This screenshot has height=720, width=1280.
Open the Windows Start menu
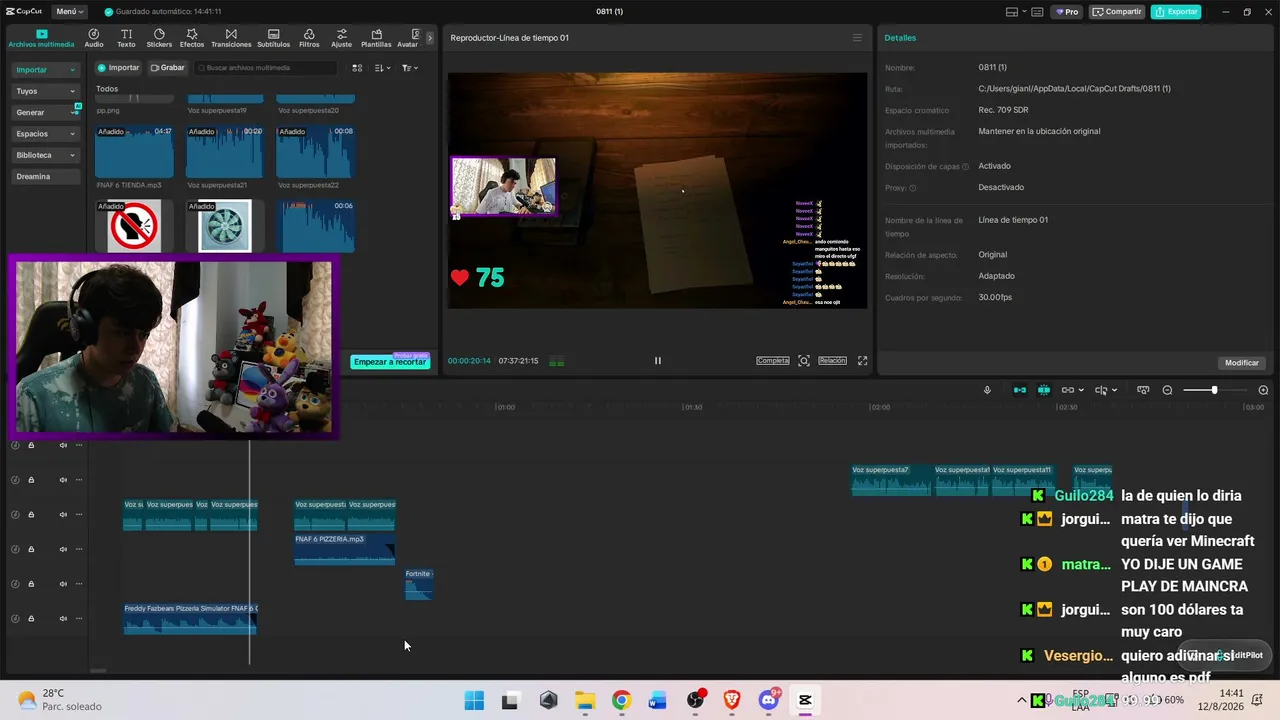point(474,700)
